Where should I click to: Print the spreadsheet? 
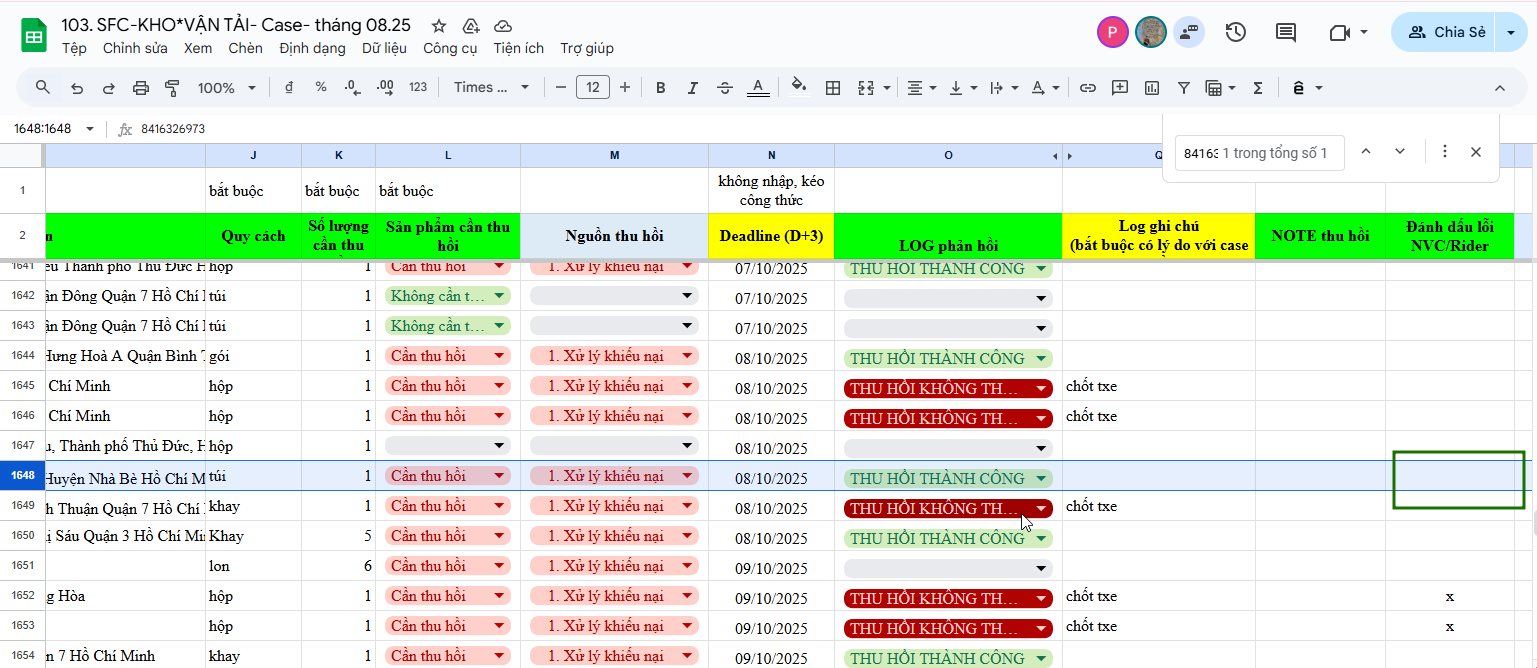point(141,88)
